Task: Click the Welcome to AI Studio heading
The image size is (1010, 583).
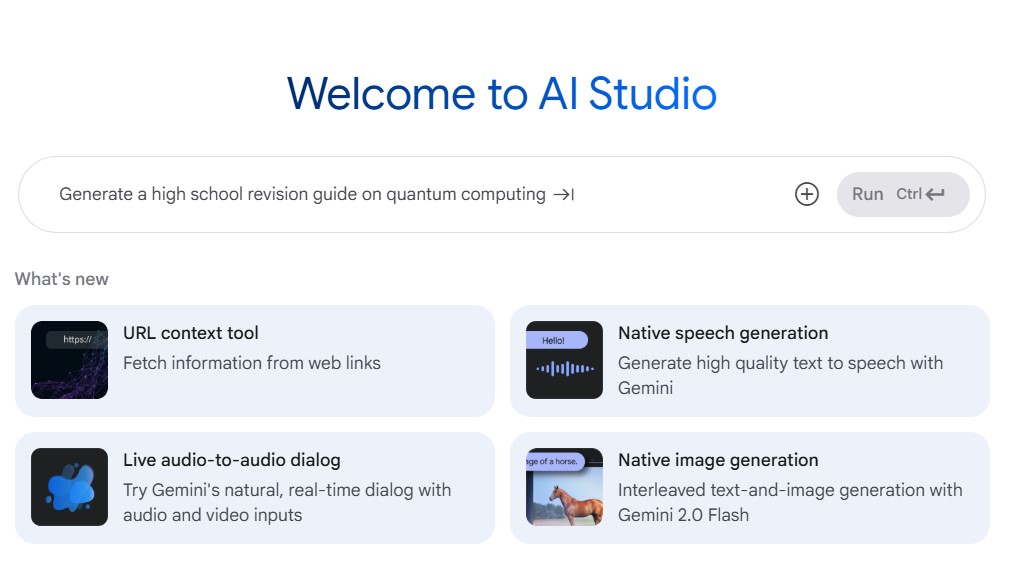Action: tap(502, 94)
